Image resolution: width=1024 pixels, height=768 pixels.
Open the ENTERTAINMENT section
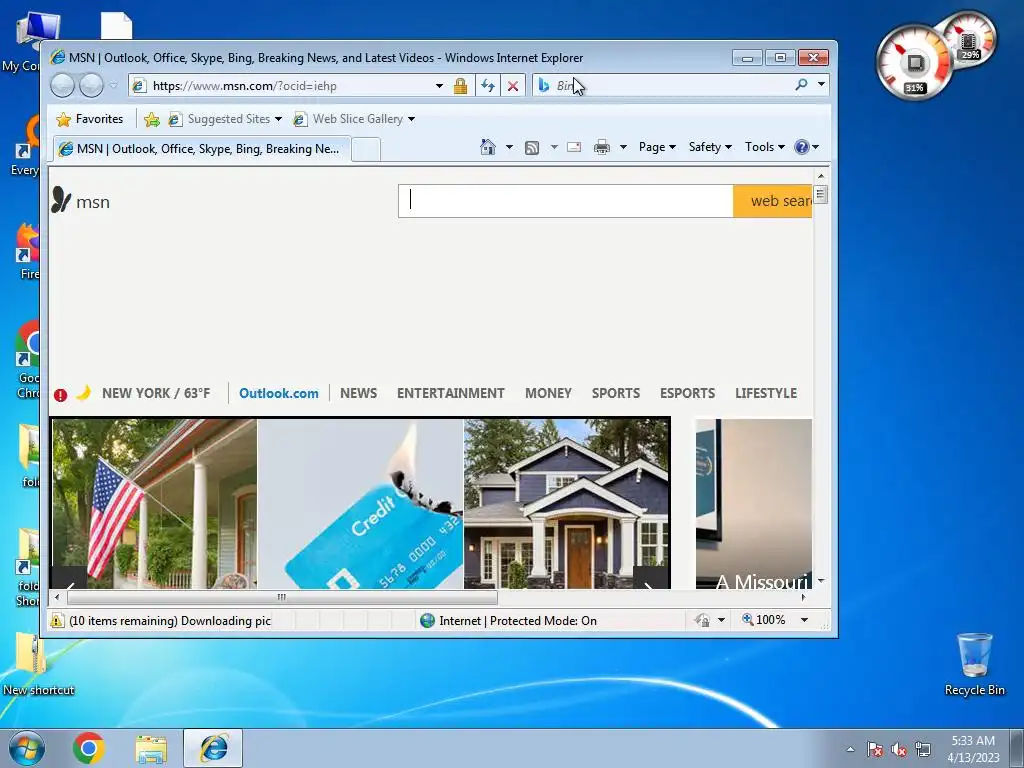(x=451, y=393)
